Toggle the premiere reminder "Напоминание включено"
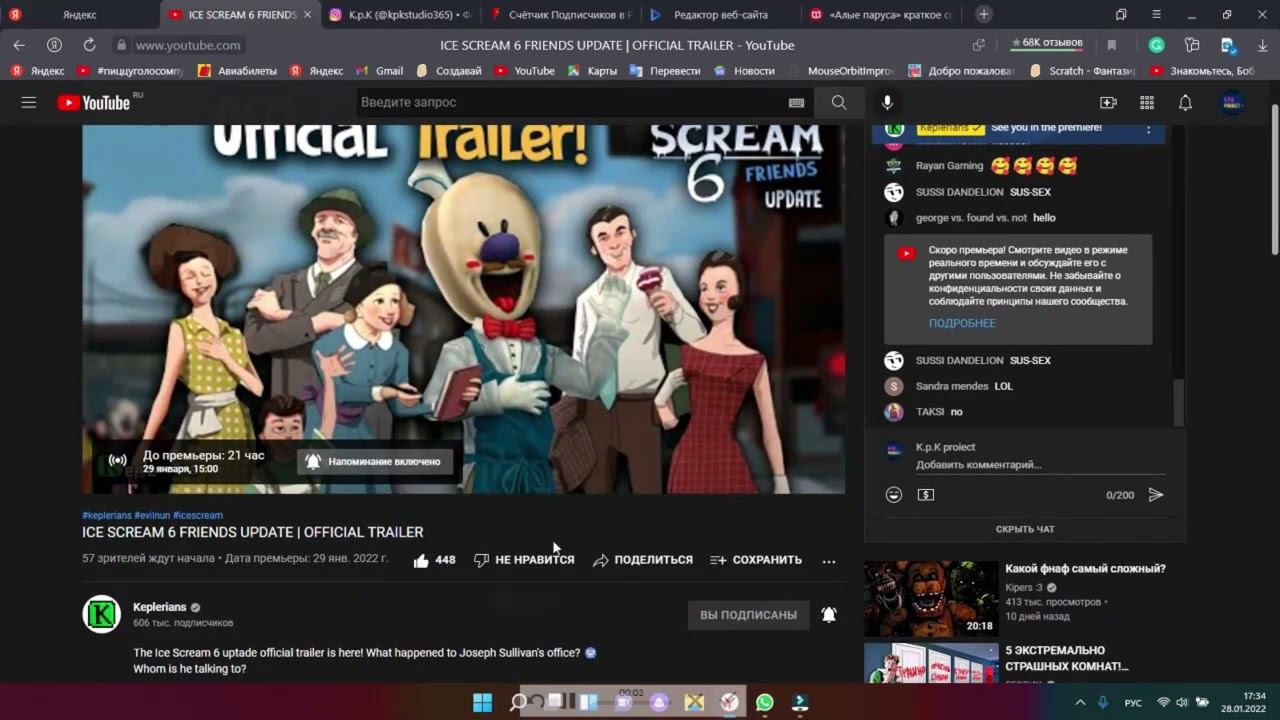1280x720 pixels. coord(375,461)
